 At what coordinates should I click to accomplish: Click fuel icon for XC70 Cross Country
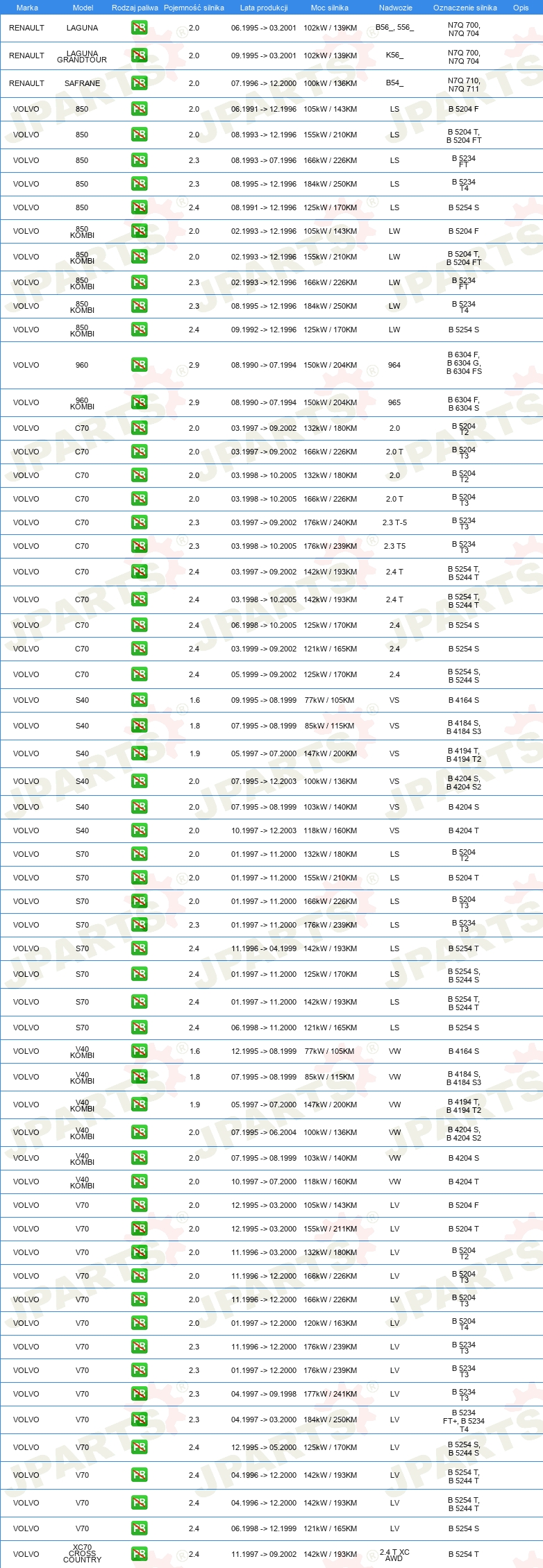coord(140,1554)
